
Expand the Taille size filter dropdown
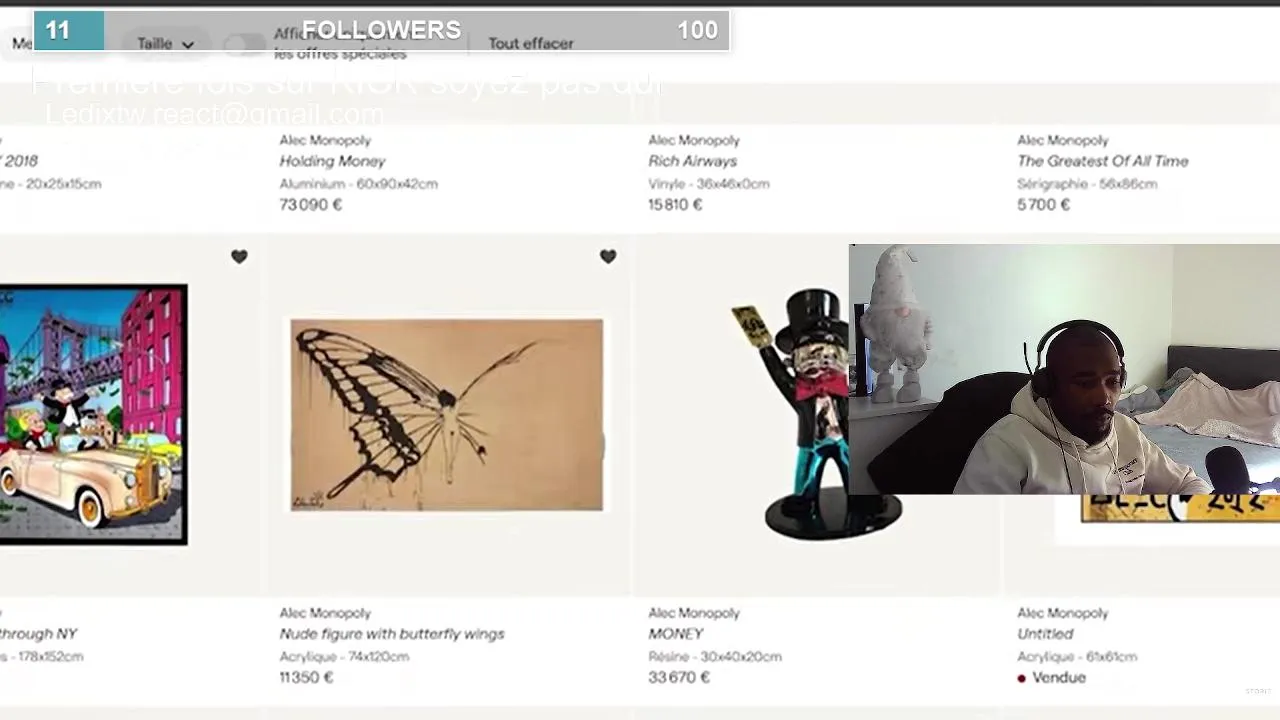click(x=166, y=44)
